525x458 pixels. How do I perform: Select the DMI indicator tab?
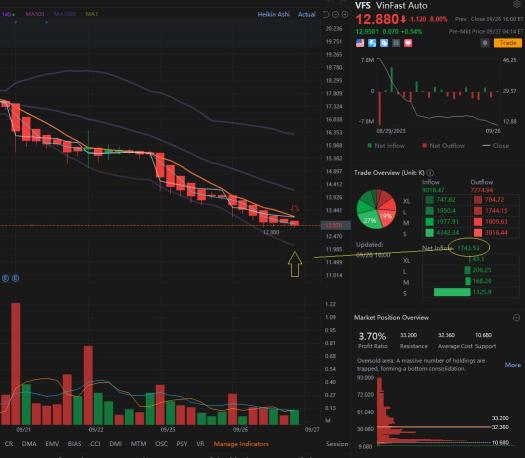[116, 444]
